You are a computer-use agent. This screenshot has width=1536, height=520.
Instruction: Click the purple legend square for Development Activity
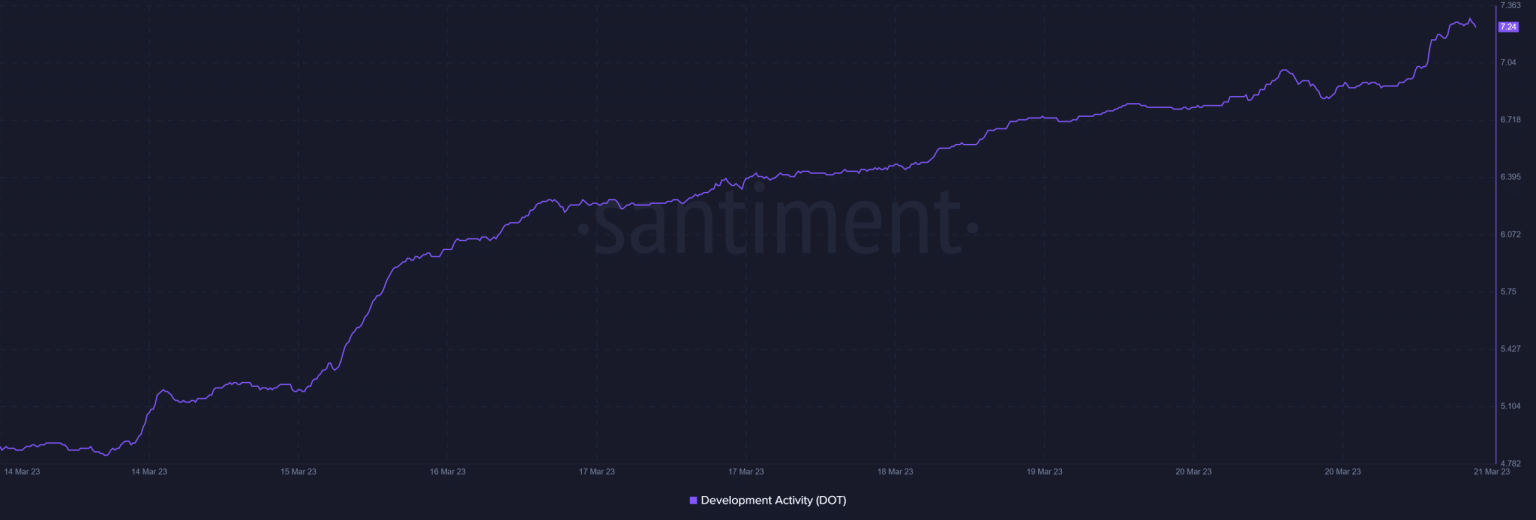click(693, 500)
